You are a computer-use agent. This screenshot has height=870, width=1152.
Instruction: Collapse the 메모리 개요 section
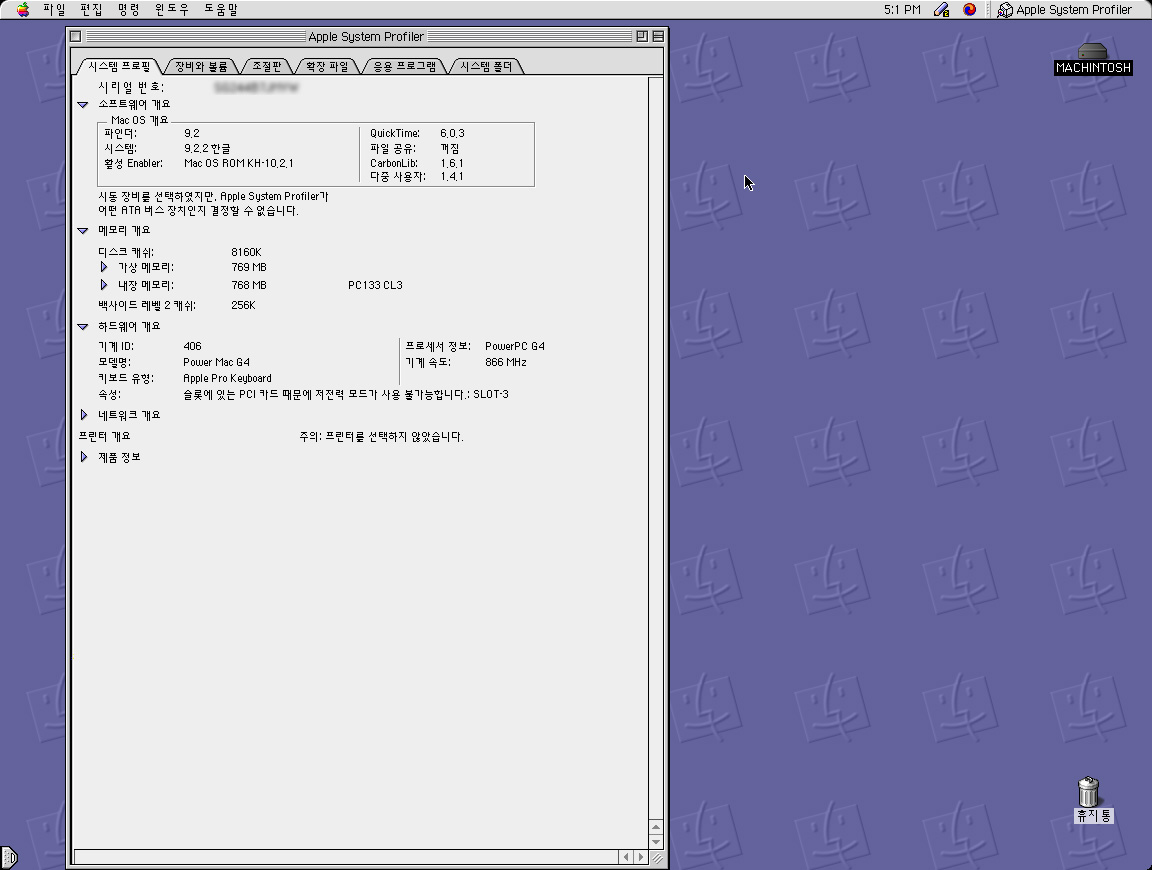(x=83, y=230)
